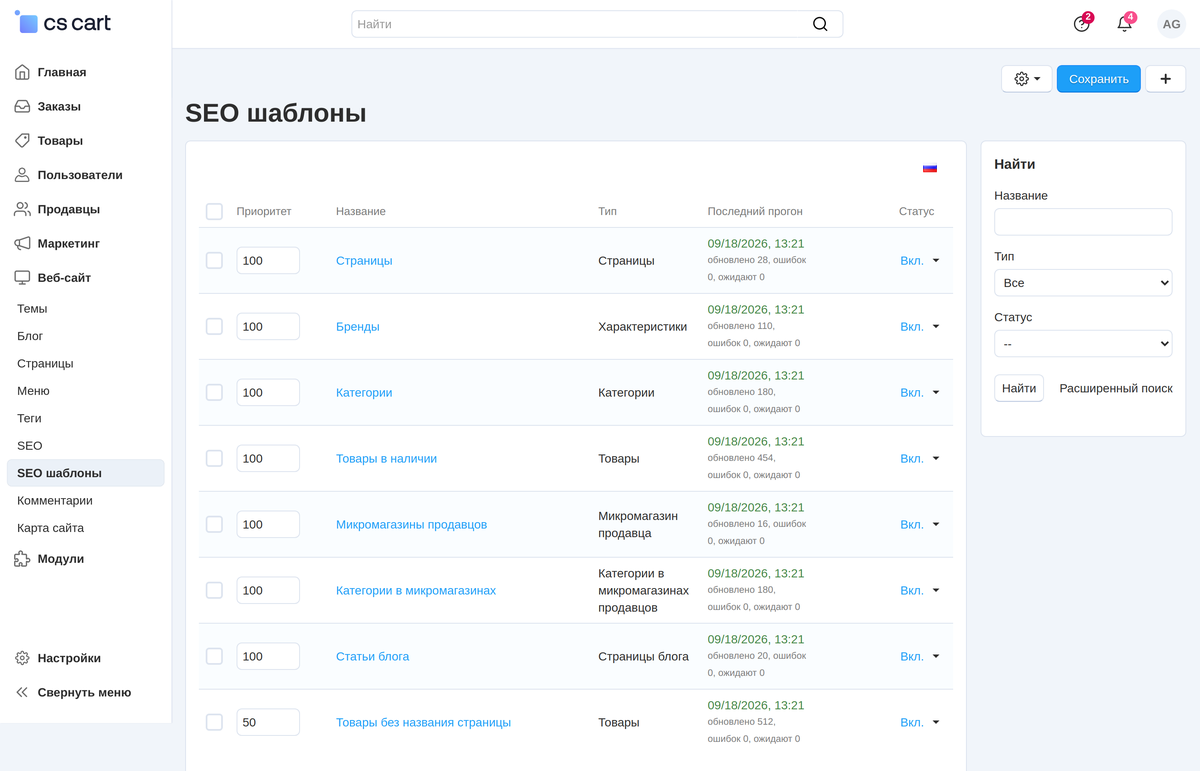Click the priority field showing 50
Image resolution: width=1200 pixels, height=771 pixels.
[x=268, y=722]
